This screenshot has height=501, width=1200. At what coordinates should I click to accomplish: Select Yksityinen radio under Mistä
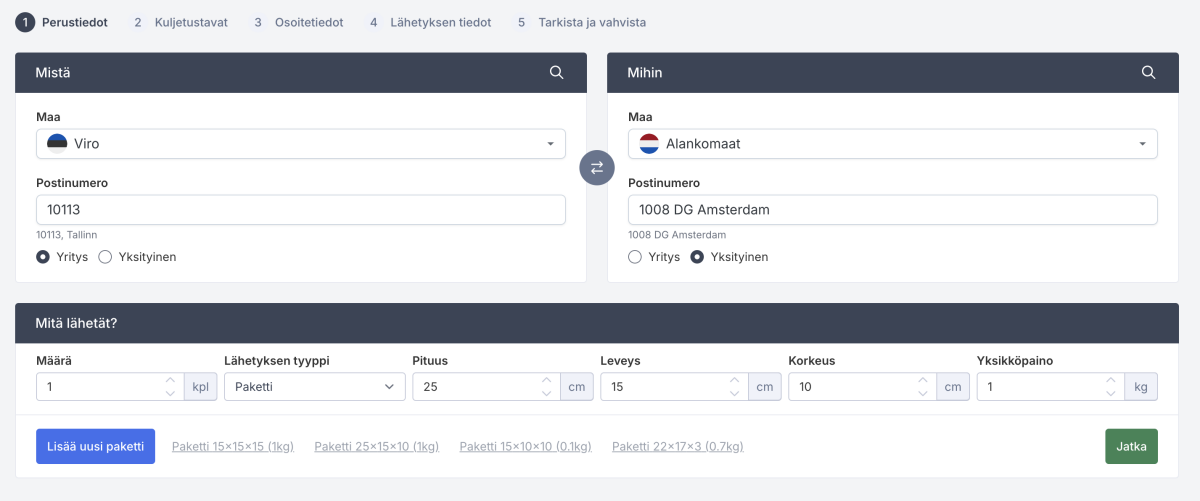pyautogui.click(x=105, y=257)
